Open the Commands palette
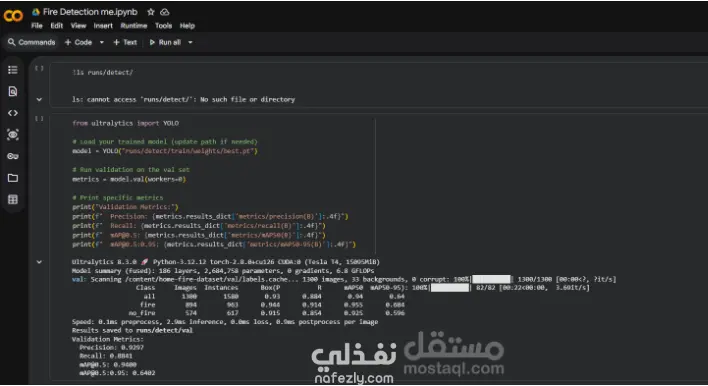 (x=32, y=42)
